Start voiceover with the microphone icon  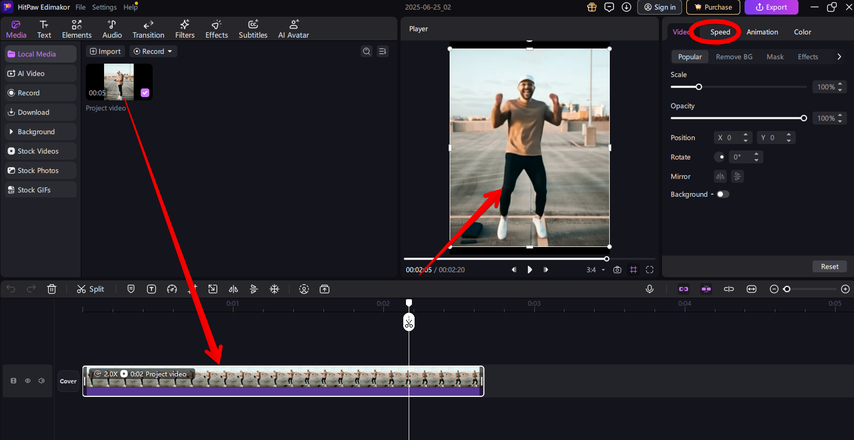click(x=649, y=289)
